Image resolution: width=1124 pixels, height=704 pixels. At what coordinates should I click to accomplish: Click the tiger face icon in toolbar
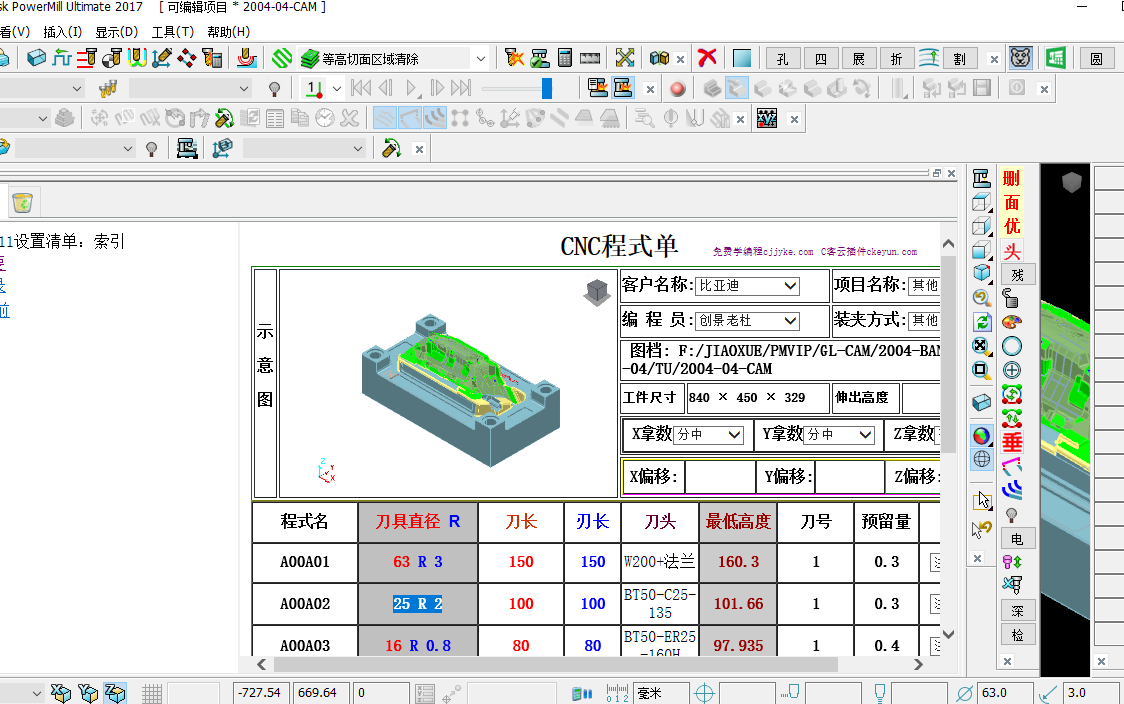pos(1021,58)
